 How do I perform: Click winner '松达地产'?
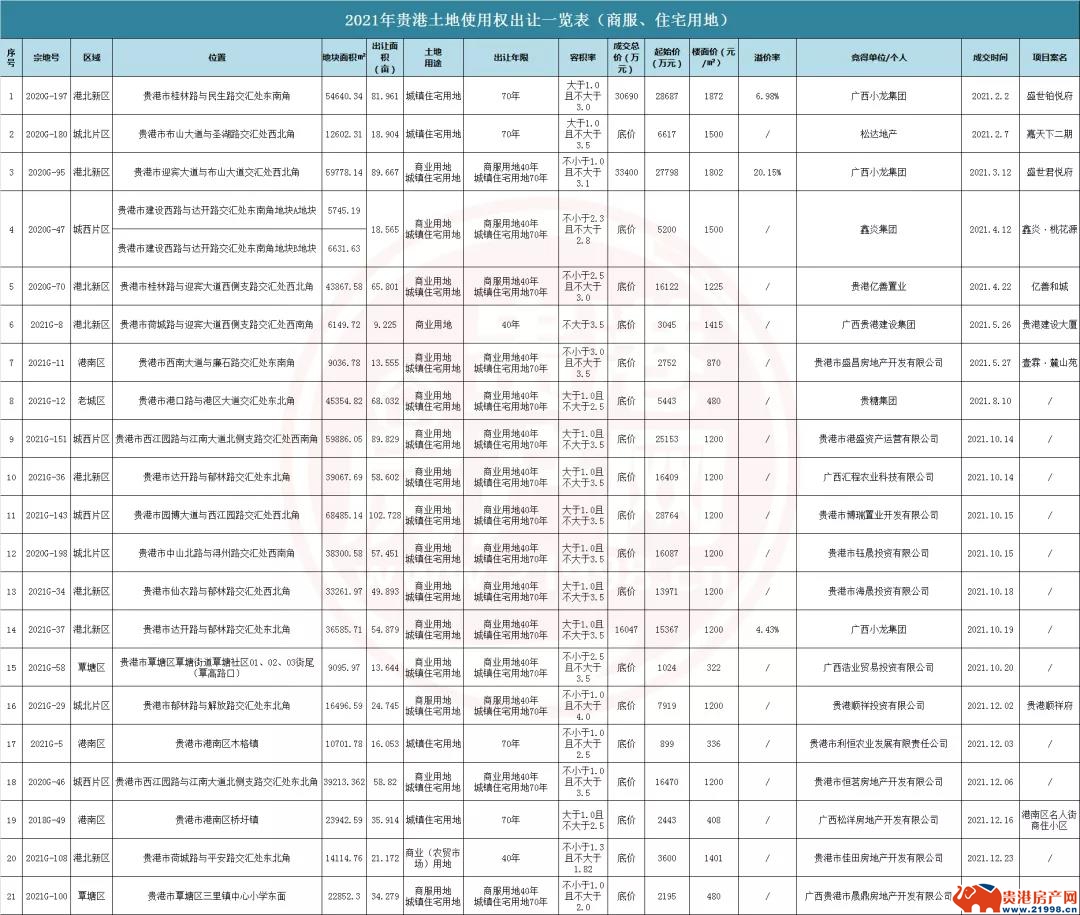pyautogui.click(x=878, y=134)
